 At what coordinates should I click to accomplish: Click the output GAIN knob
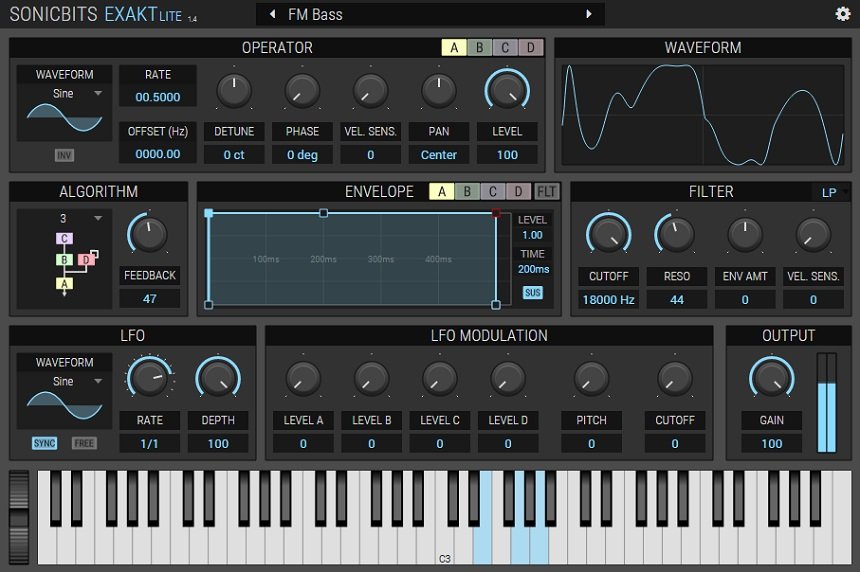tap(771, 378)
